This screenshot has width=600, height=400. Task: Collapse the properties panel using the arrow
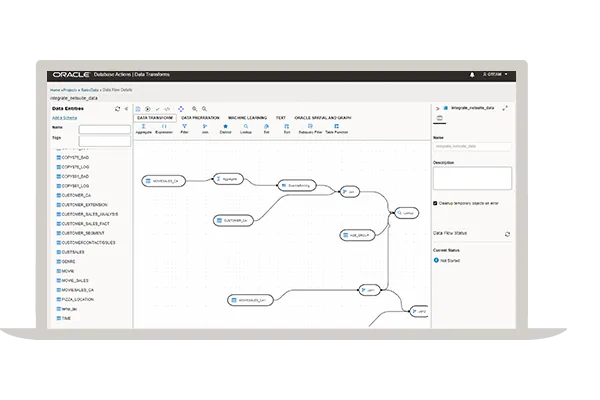point(436,107)
